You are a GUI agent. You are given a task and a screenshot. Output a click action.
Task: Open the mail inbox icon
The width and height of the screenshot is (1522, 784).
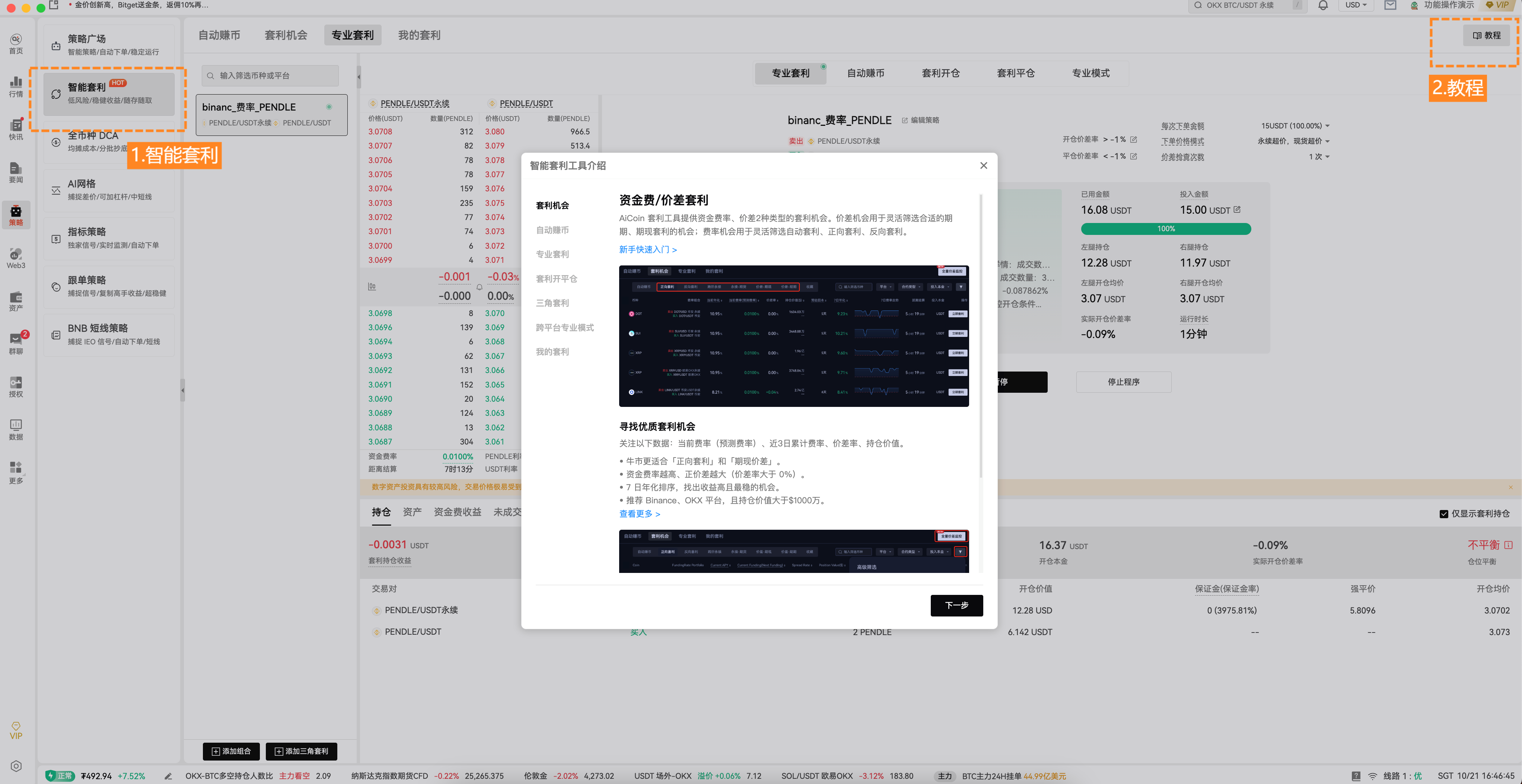(1390, 5)
